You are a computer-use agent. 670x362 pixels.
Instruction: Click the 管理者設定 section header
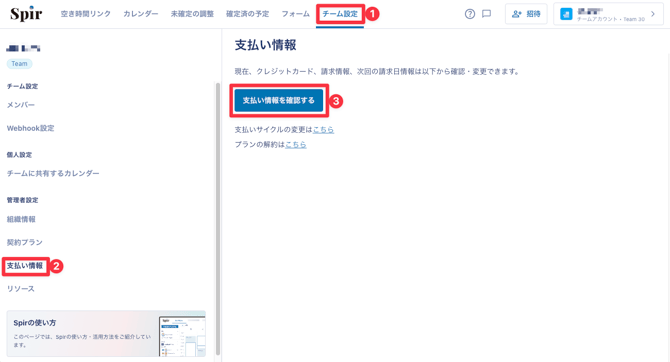pyautogui.click(x=22, y=200)
